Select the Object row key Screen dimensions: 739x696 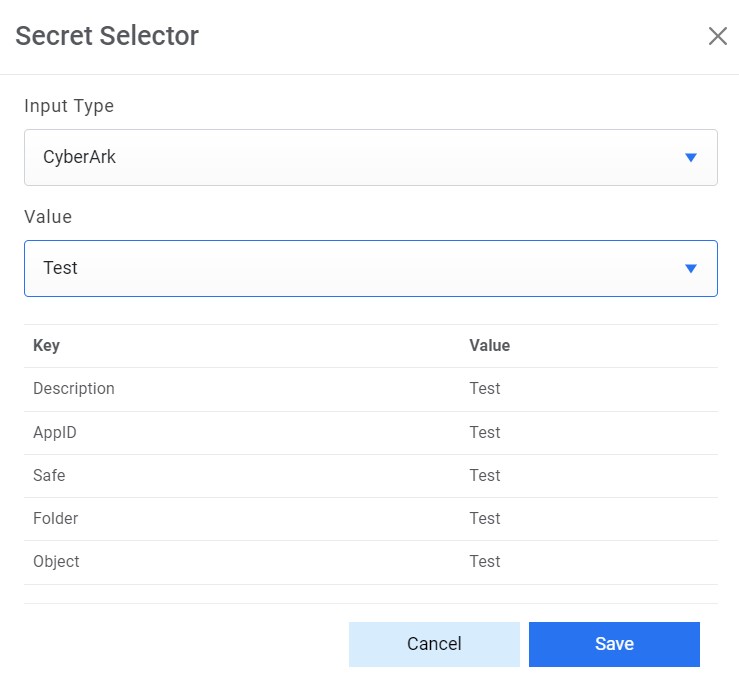pos(56,562)
